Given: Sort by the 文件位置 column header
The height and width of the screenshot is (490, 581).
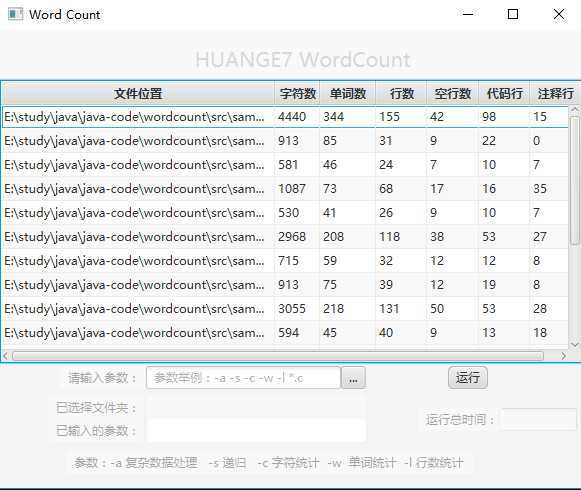Looking at the screenshot, I should point(138,94).
